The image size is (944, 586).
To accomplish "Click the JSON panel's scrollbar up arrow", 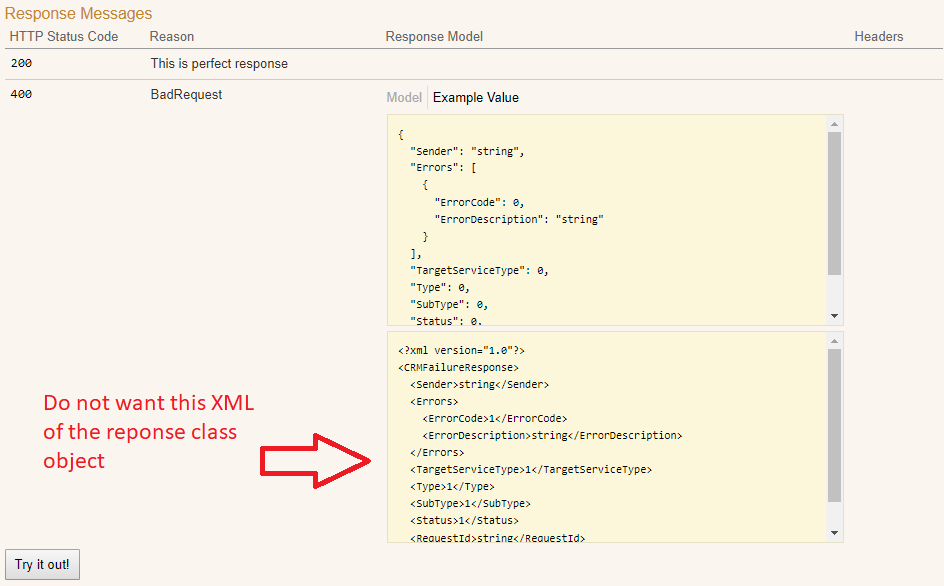I will [833, 121].
